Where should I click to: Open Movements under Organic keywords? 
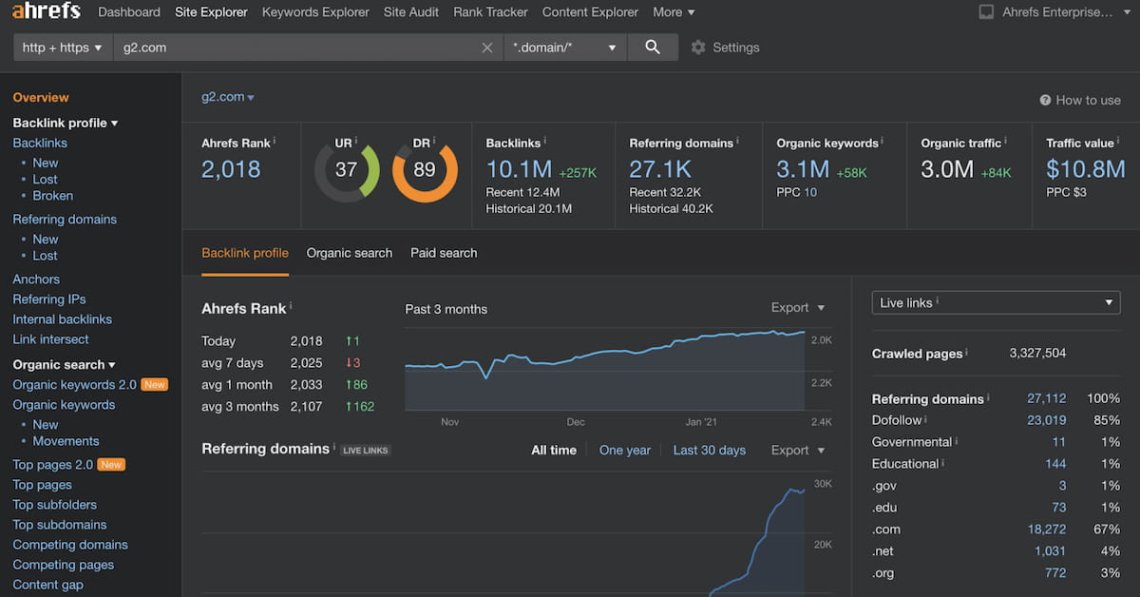pos(65,441)
